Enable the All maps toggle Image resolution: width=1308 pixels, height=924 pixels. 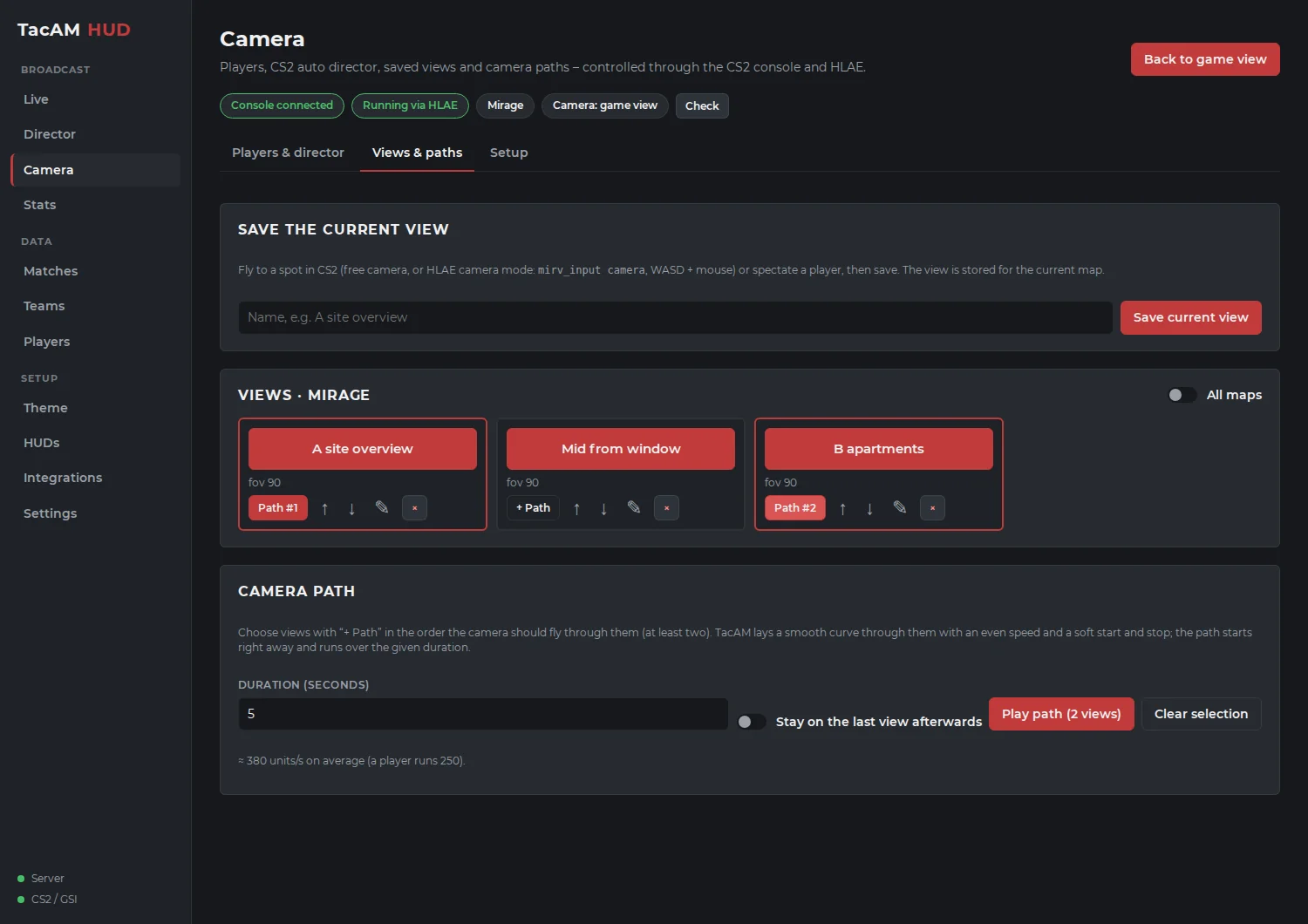coord(1182,395)
